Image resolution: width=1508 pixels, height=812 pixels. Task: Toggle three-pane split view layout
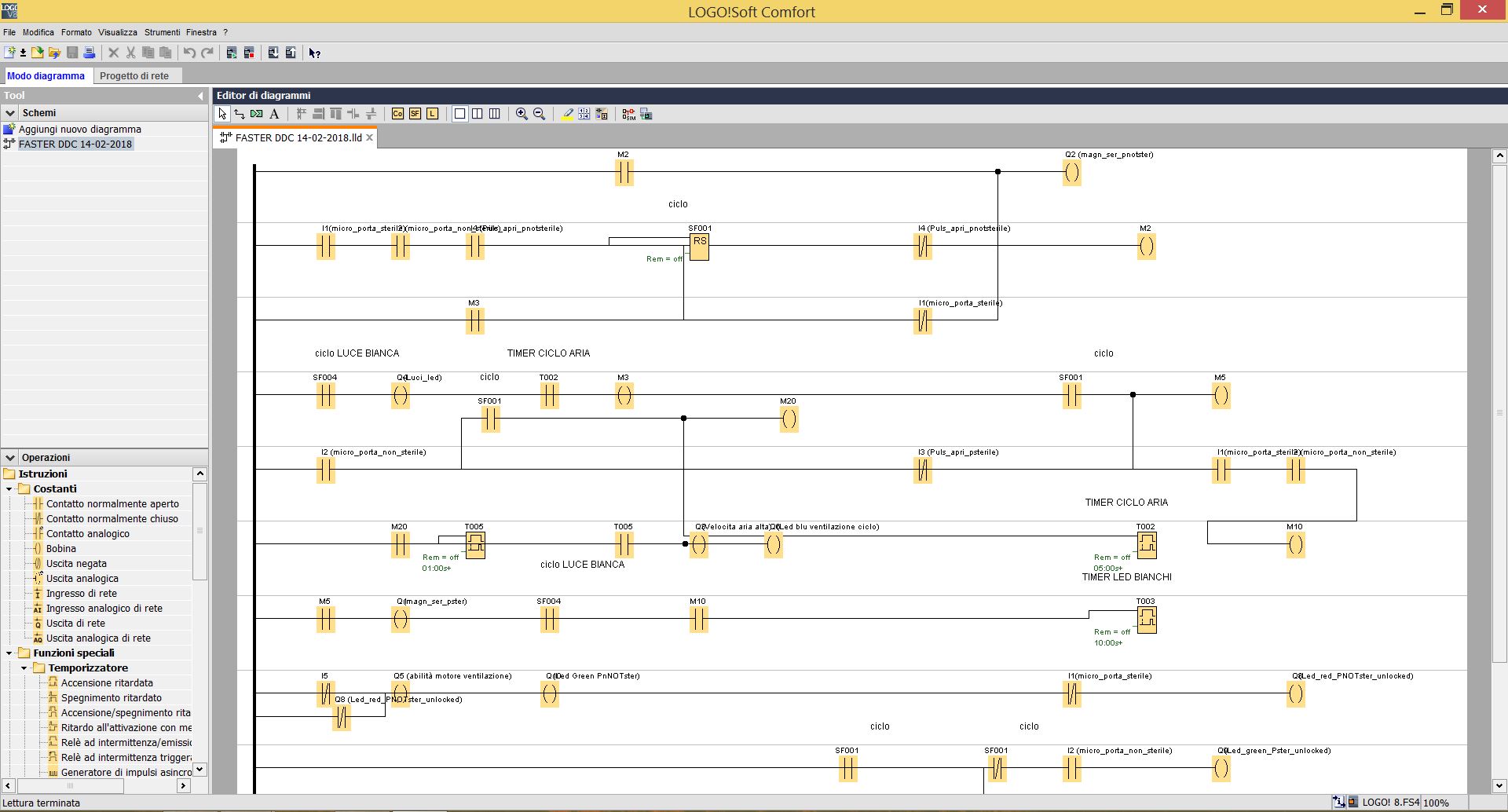(x=495, y=114)
